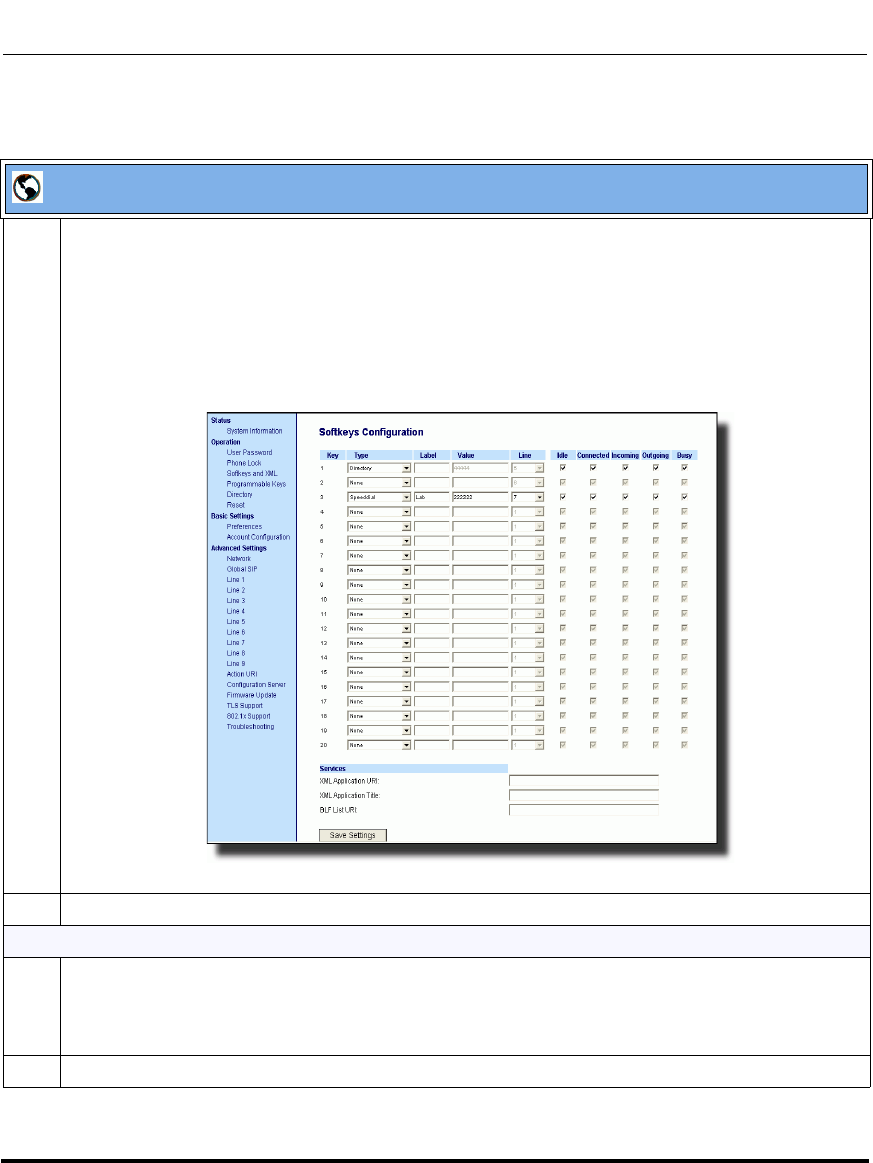Screen dimensions: 873x1163
Task: Click the Services section header
Action: tap(413, 768)
